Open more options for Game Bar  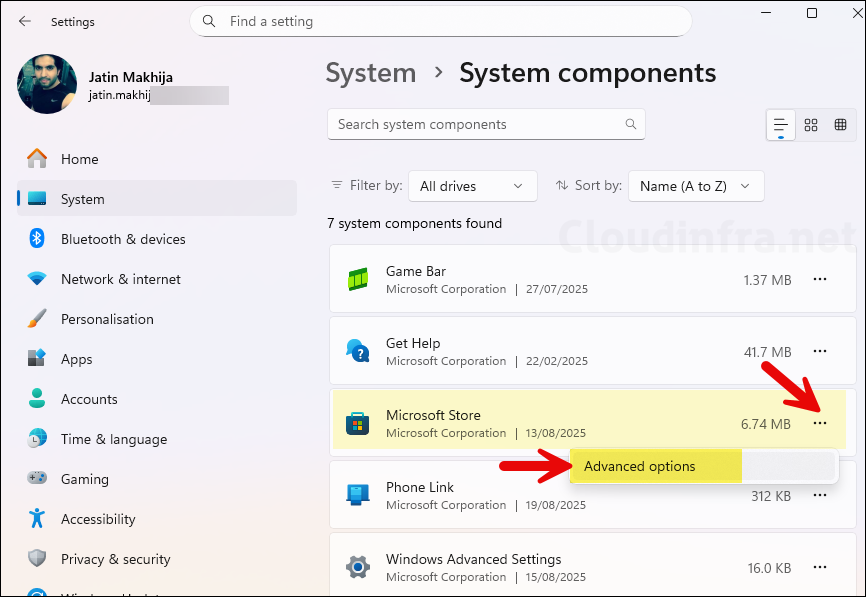(x=820, y=279)
